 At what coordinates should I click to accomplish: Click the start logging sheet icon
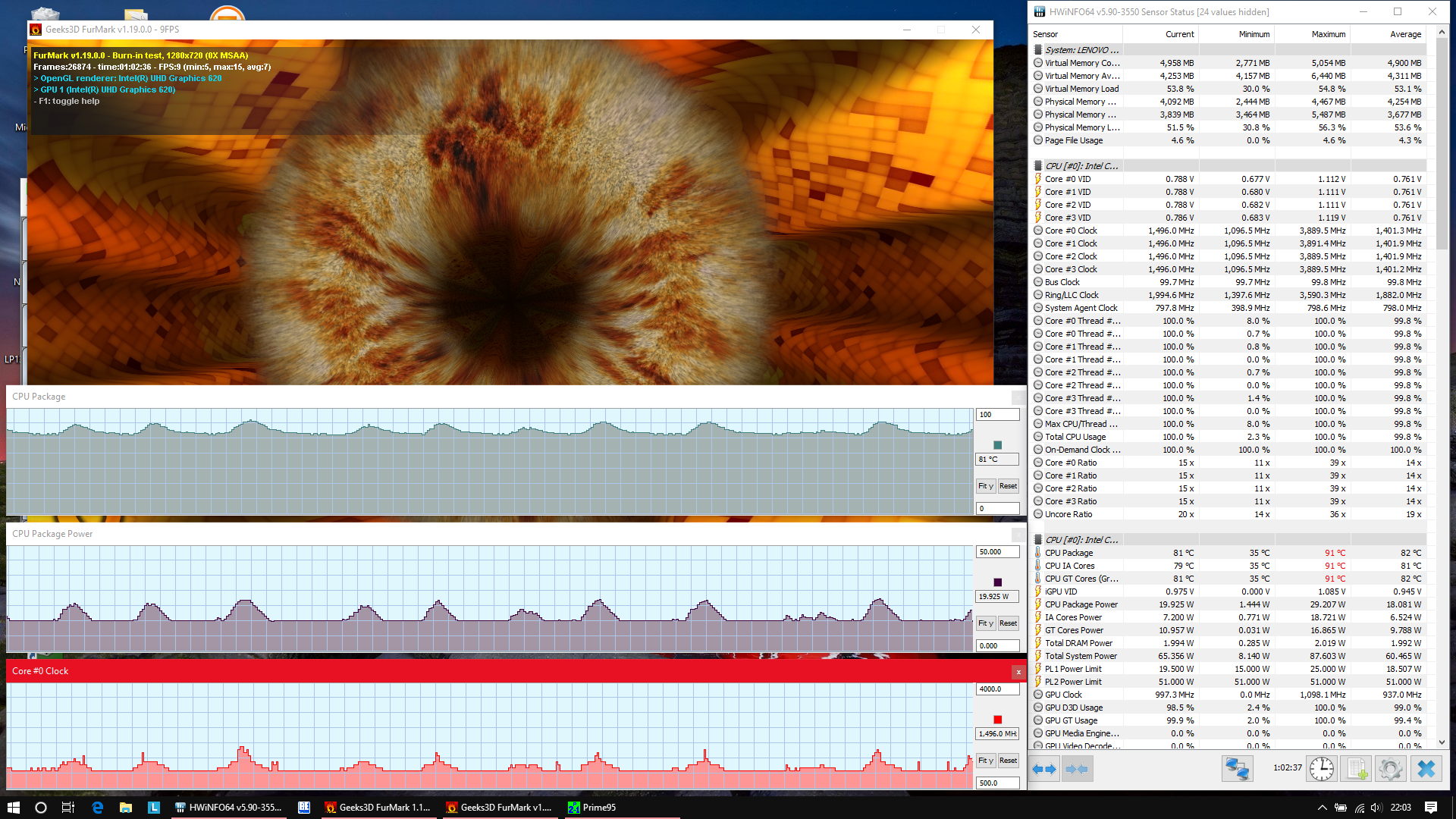pyautogui.click(x=1356, y=769)
